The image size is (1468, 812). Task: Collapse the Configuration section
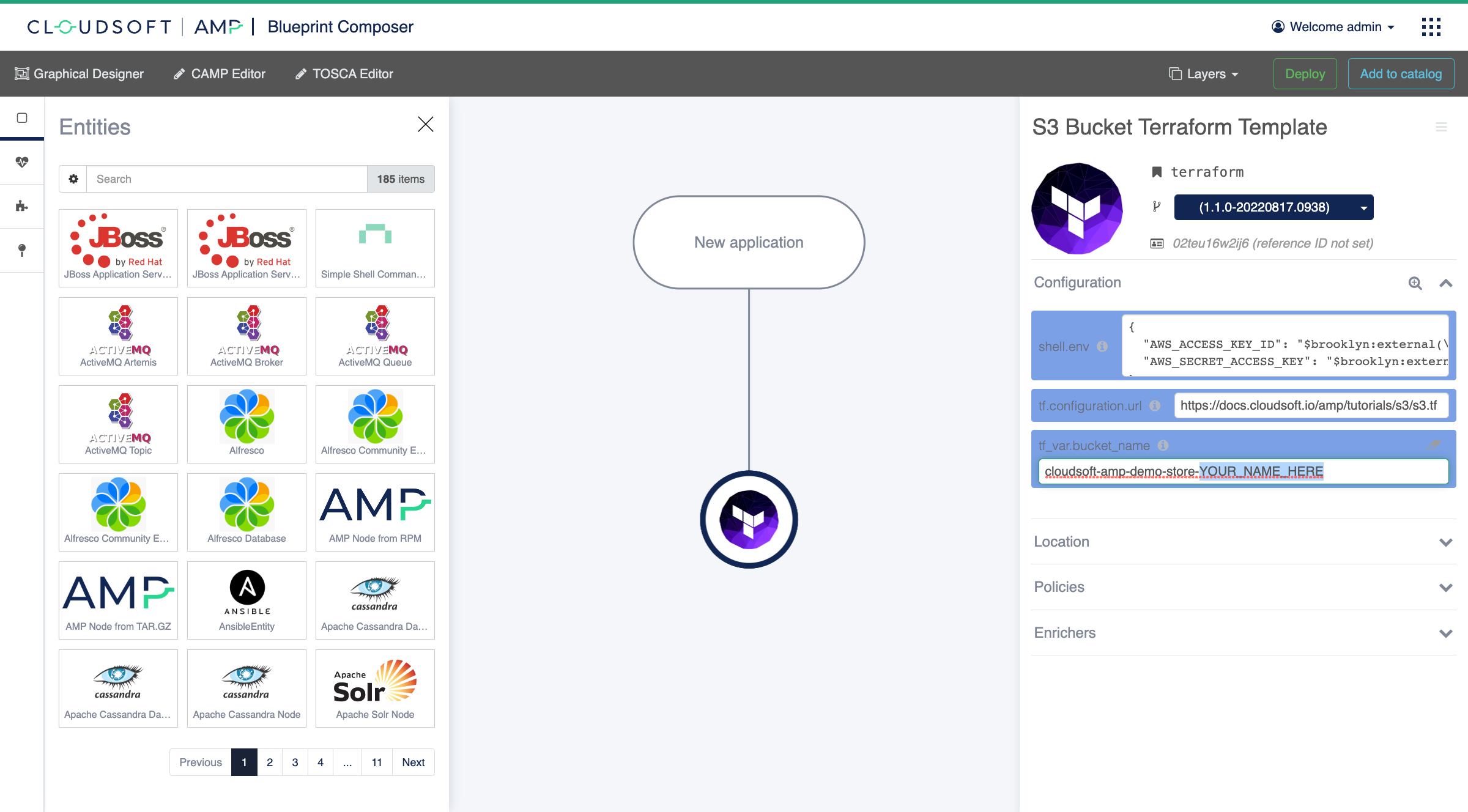click(1446, 283)
